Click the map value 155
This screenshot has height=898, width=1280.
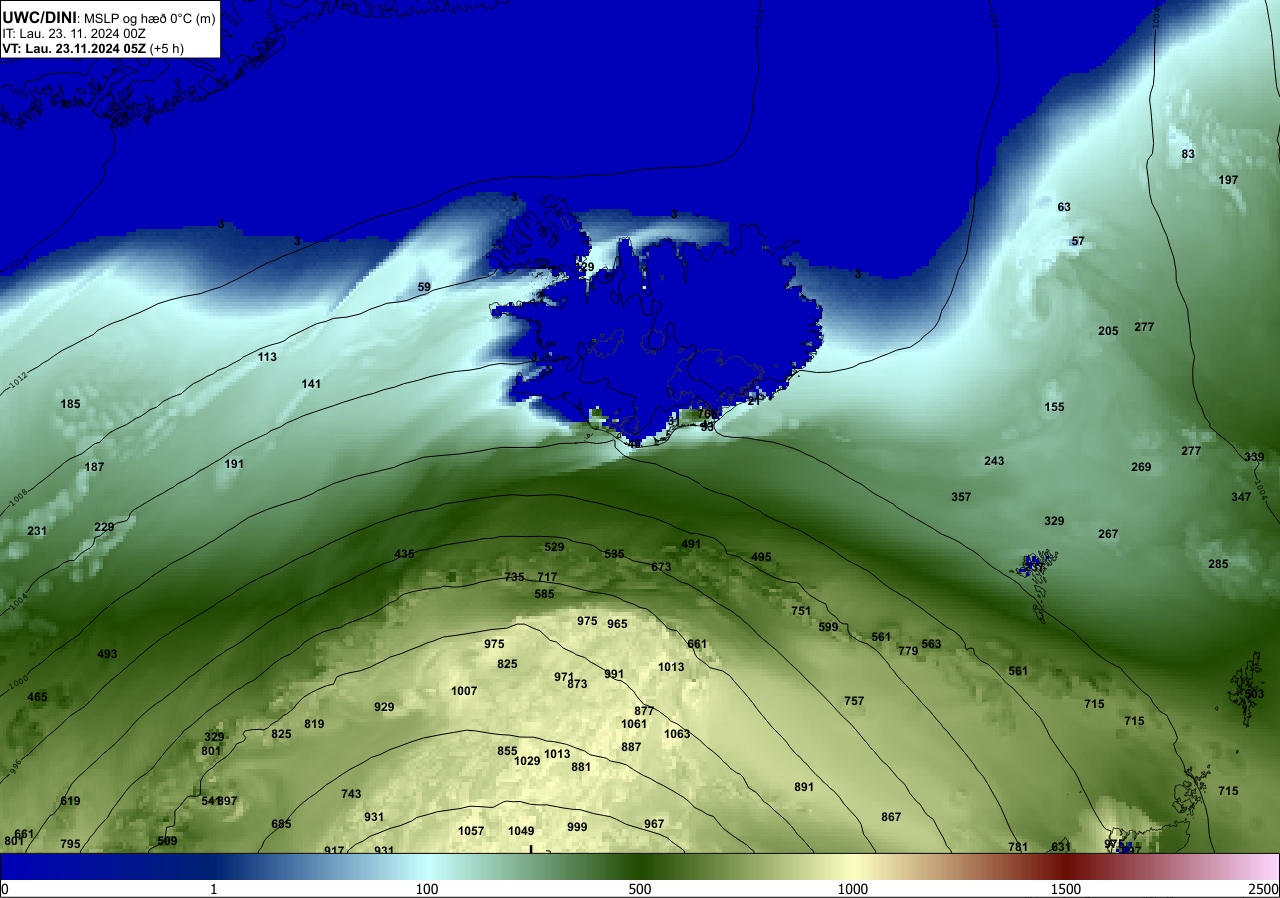(1054, 407)
